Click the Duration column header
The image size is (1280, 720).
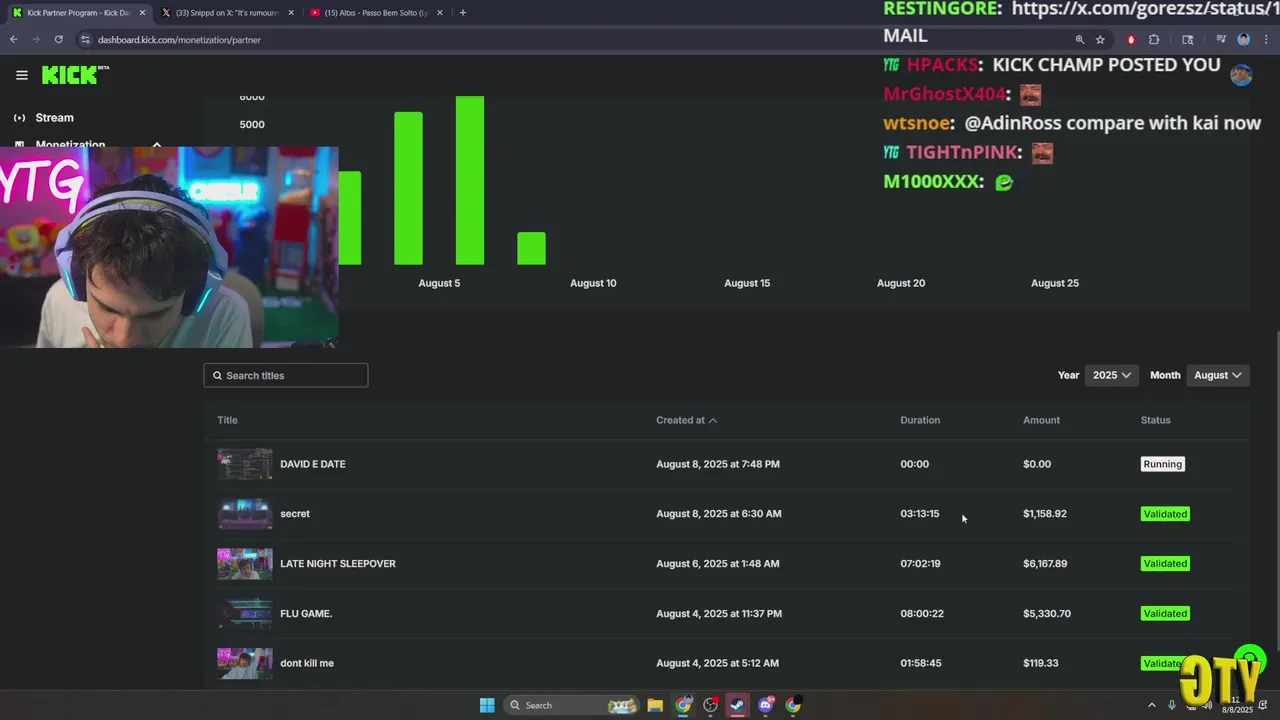click(920, 420)
